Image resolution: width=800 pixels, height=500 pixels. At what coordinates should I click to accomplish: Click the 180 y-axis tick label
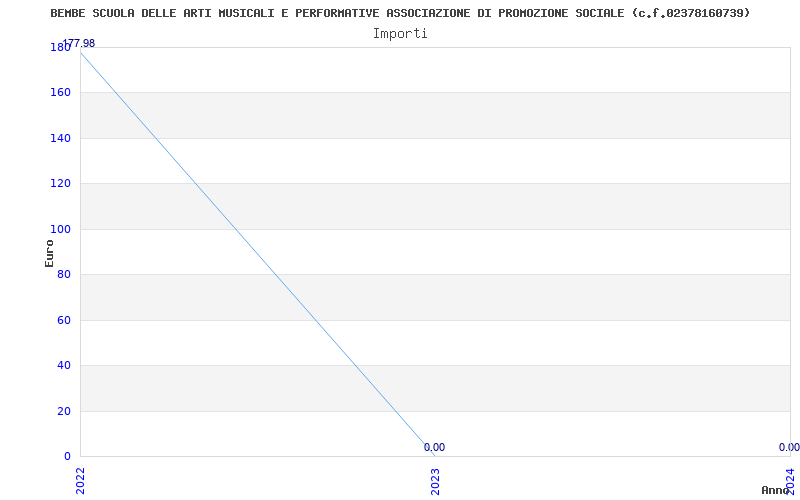[x=60, y=47]
